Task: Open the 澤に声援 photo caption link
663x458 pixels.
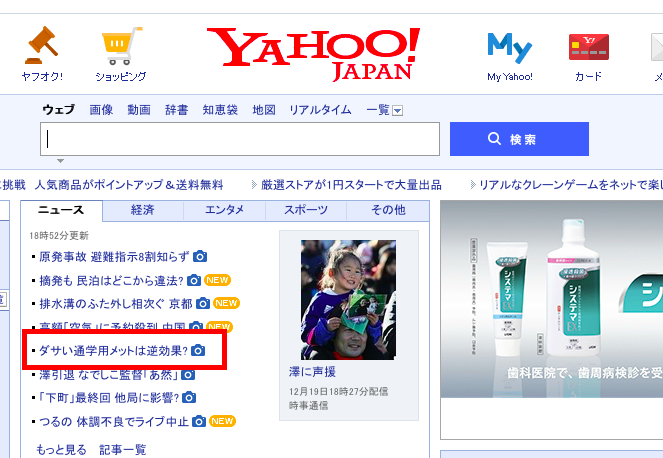Action: (x=312, y=372)
